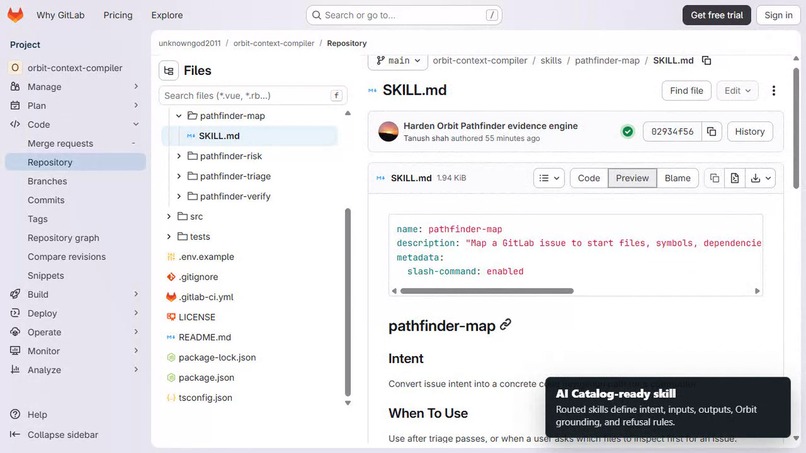This screenshot has width=806, height=453.
Task: Click the Help question mark icon
Action: coord(15,414)
